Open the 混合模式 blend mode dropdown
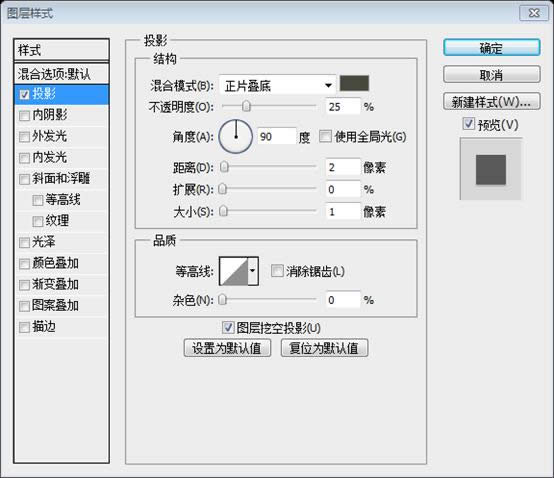 277,85
